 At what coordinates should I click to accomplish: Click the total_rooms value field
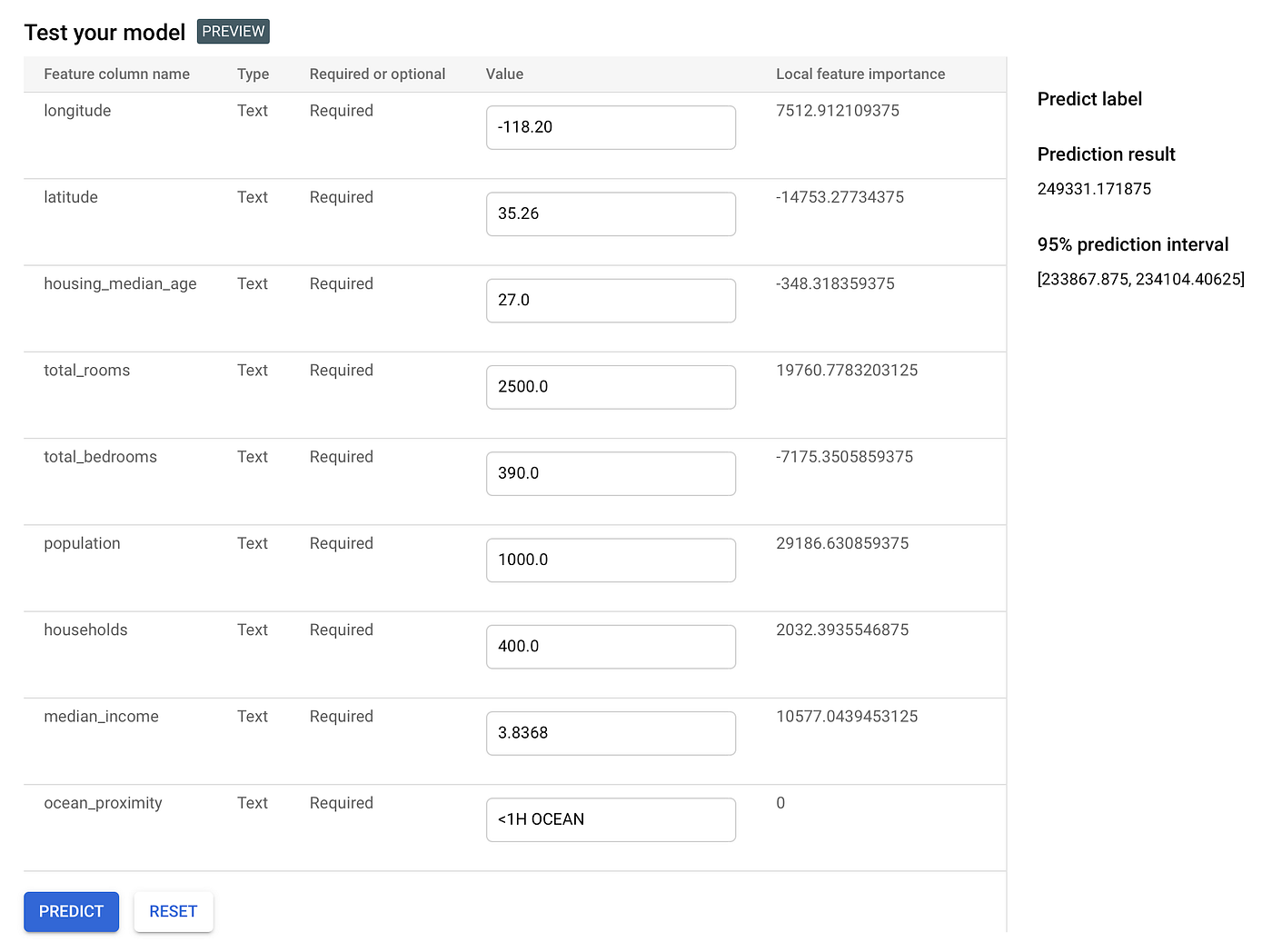pos(611,386)
